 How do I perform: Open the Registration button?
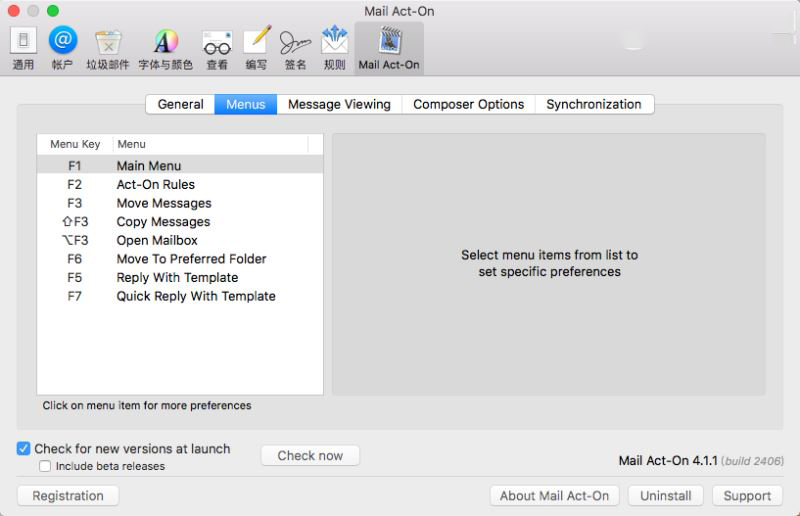pos(68,496)
